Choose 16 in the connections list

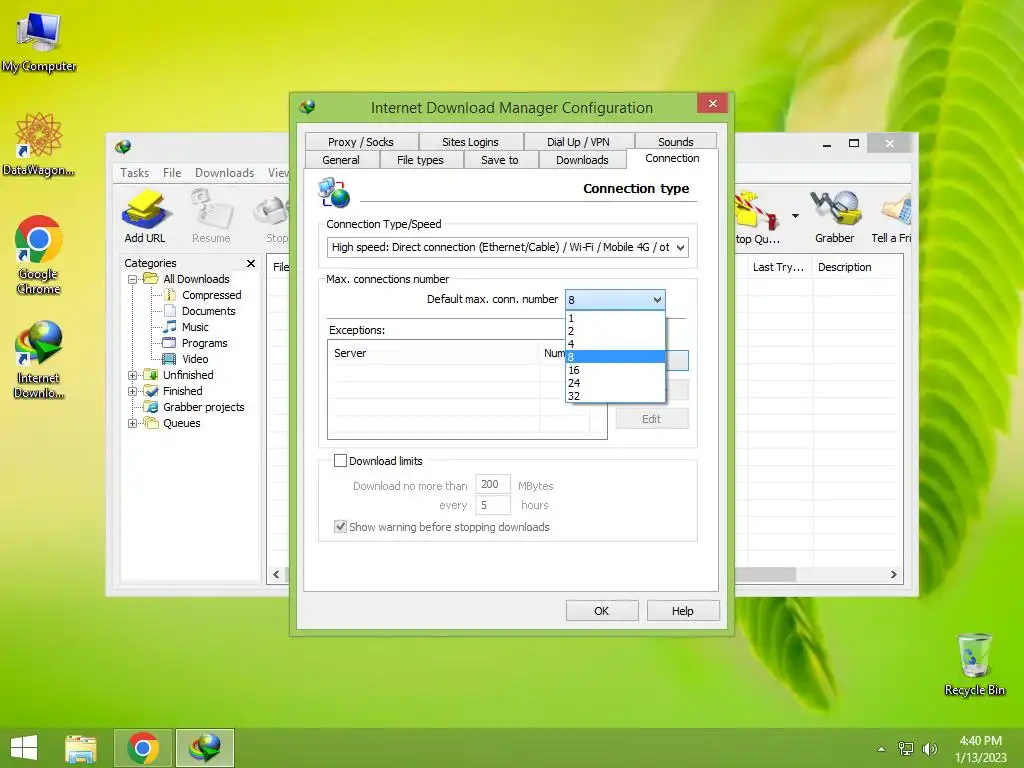615,370
